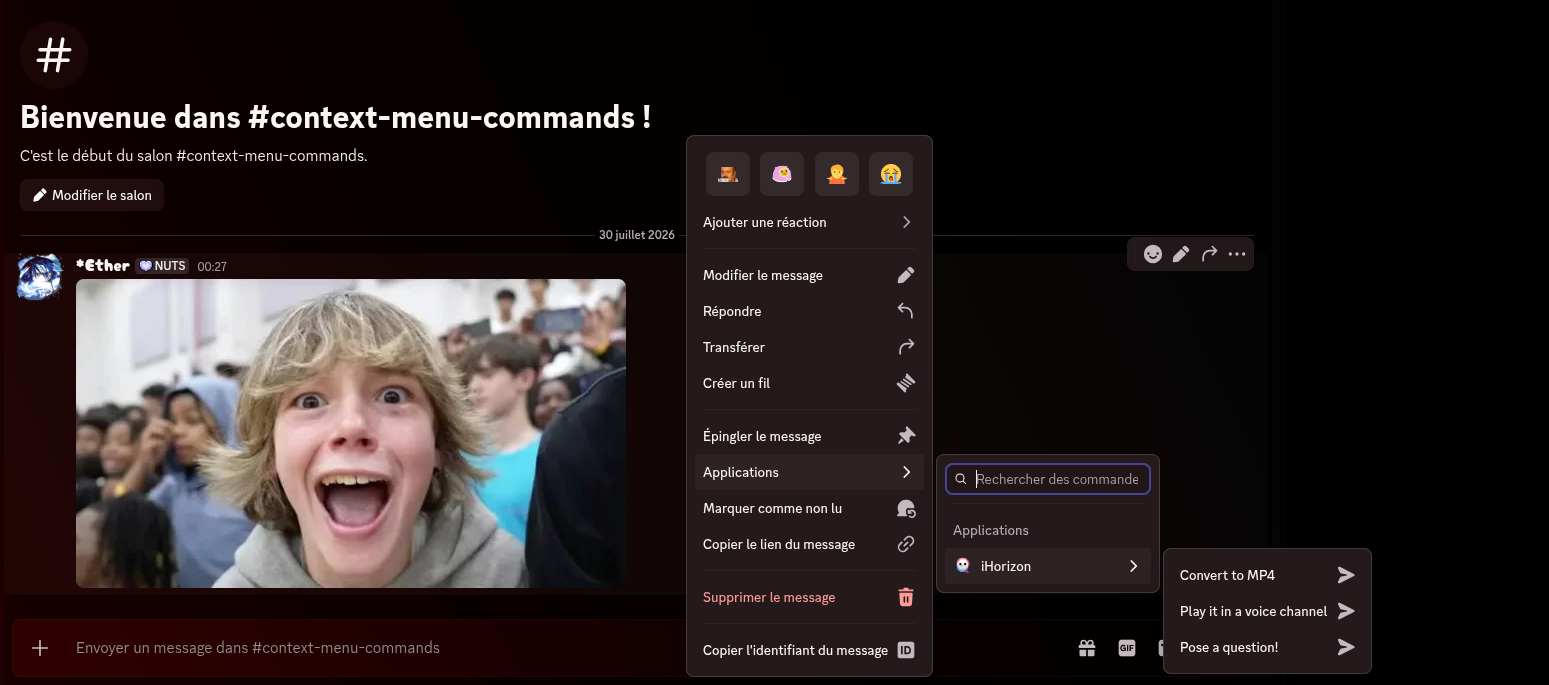Expand the iHorizon application entry
This screenshot has width=1549, height=685.
tap(1048, 566)
